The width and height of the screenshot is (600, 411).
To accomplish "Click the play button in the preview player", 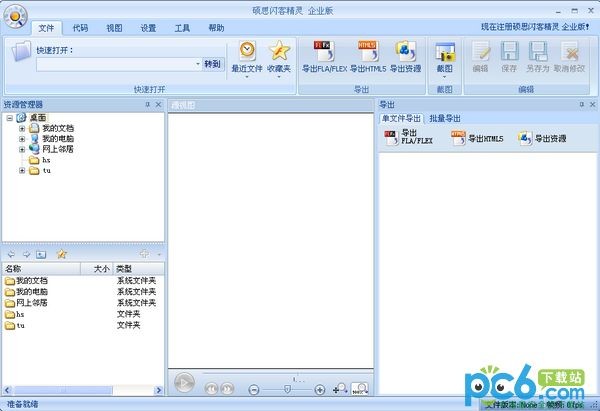I will [184, 382].
